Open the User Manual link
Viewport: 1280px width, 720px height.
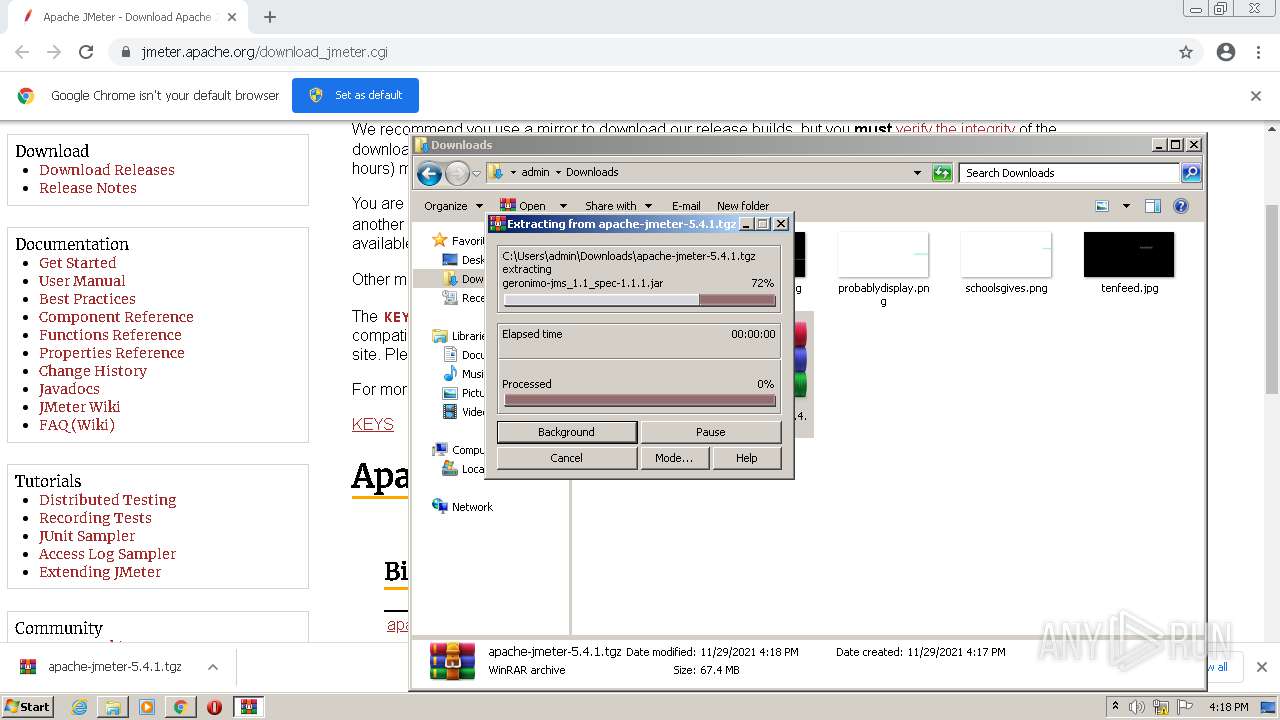pyautogui.click(x=82, y=281)
